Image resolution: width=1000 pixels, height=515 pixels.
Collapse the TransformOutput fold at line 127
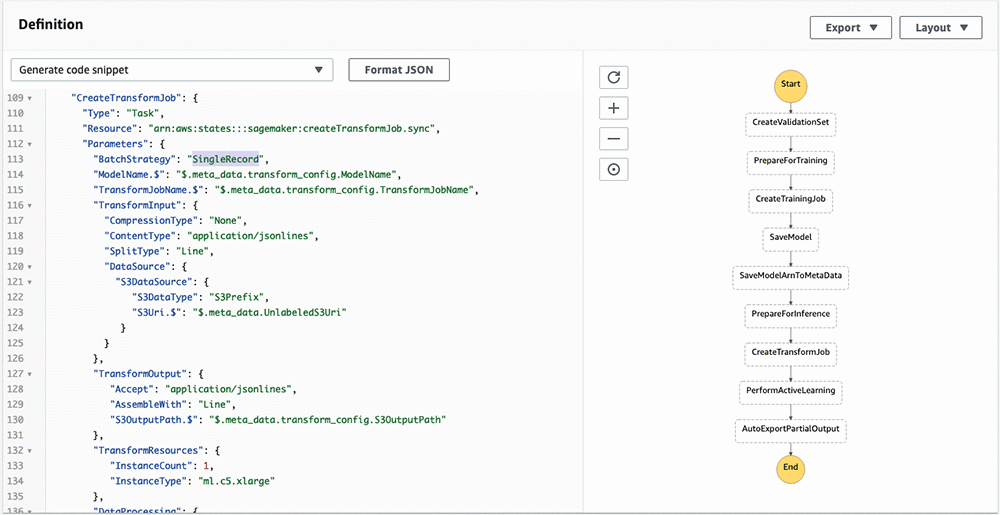[29, 374]
